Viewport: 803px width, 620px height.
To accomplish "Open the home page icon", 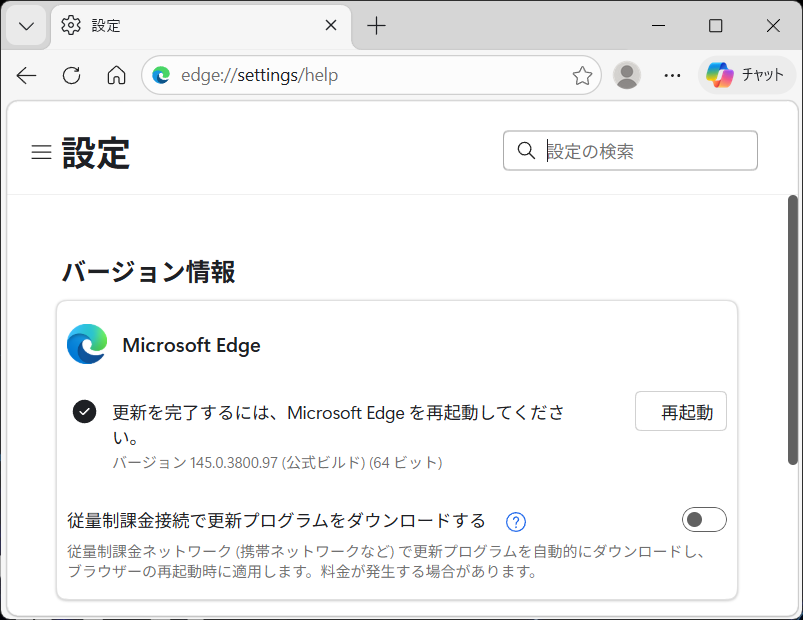I will (x=116, y=76).
